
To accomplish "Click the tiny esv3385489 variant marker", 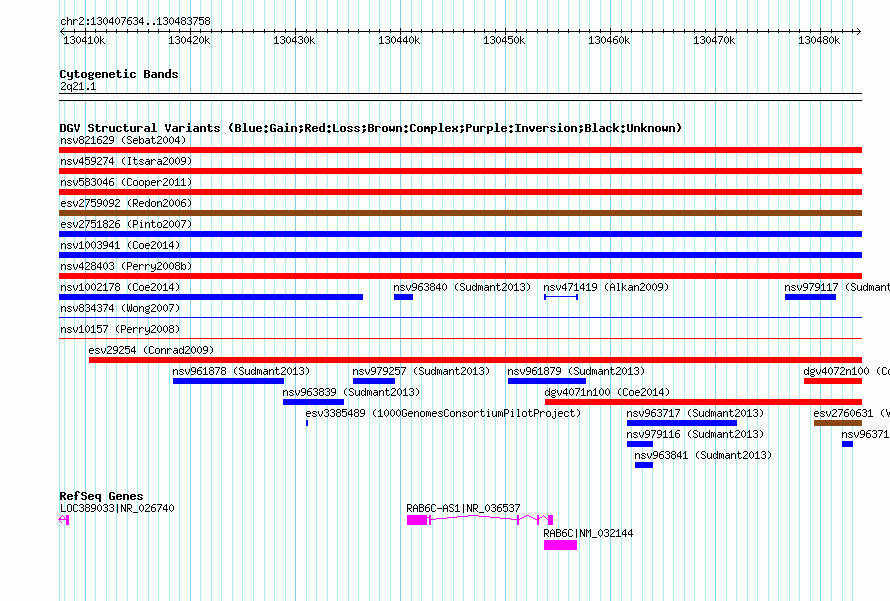I will [307, 423].
